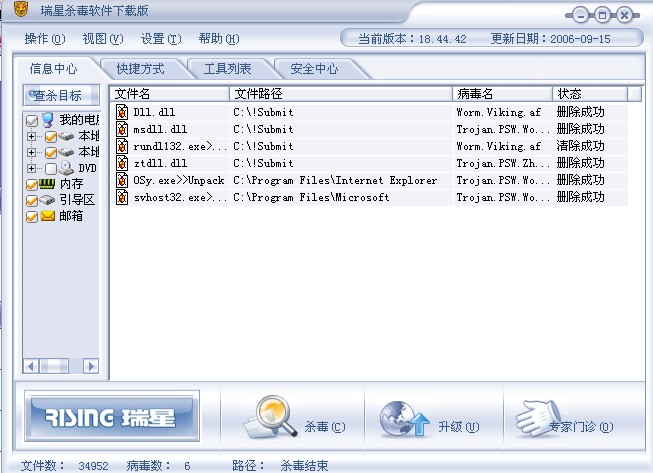Image resolution: width=653 pixels, height=473 pixels.
Task: Click the 专家门诊(O) button label
Action: coord(581,427)
